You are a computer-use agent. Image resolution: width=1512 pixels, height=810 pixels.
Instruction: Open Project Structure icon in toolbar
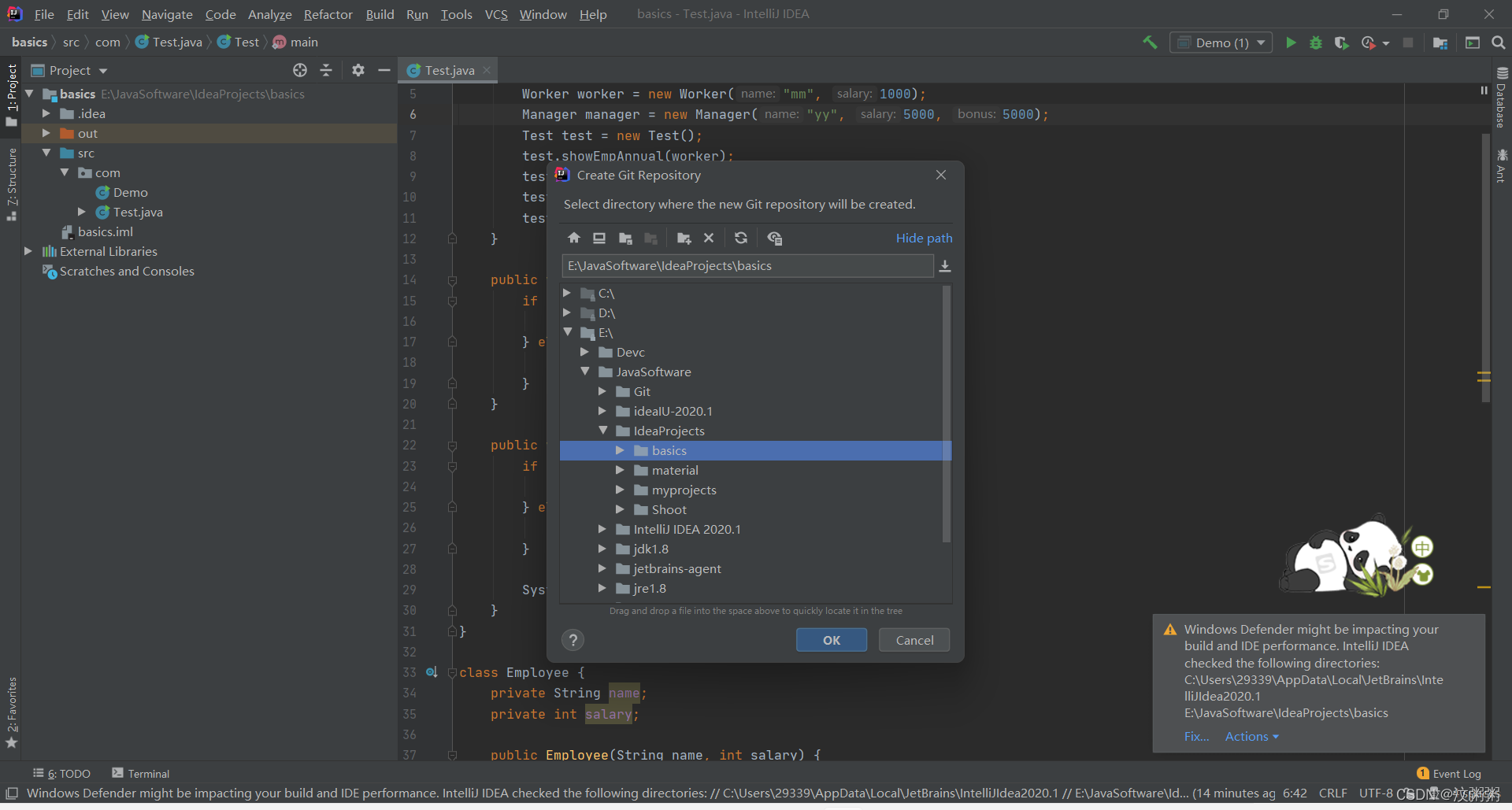point(1440,43)
